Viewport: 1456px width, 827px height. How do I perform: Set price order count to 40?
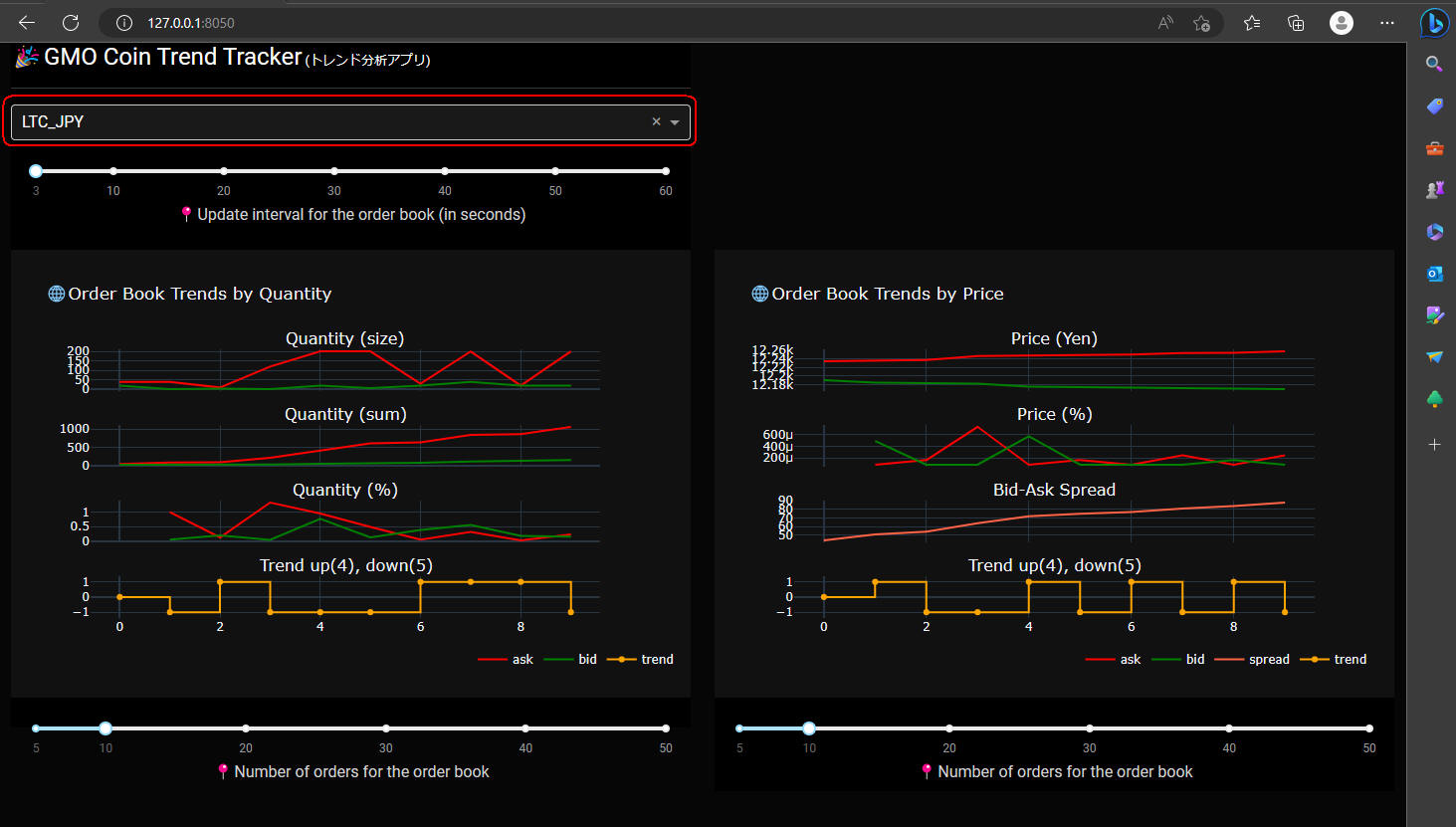[1229, 728]
